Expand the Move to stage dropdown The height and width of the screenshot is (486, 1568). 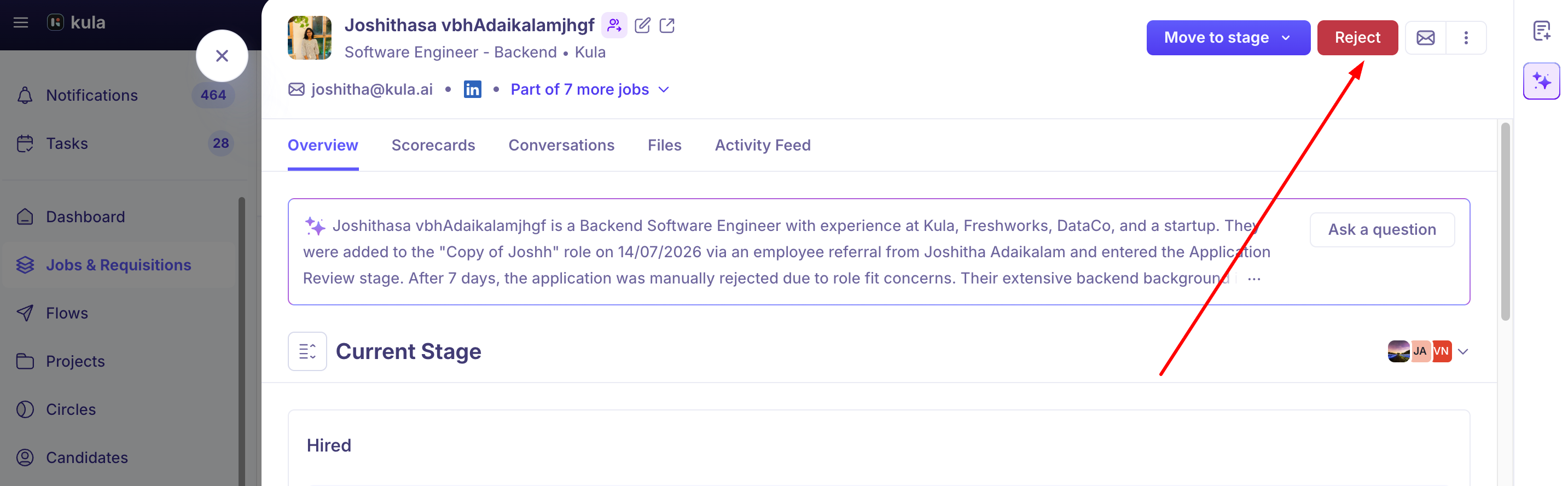[1228, 38]
